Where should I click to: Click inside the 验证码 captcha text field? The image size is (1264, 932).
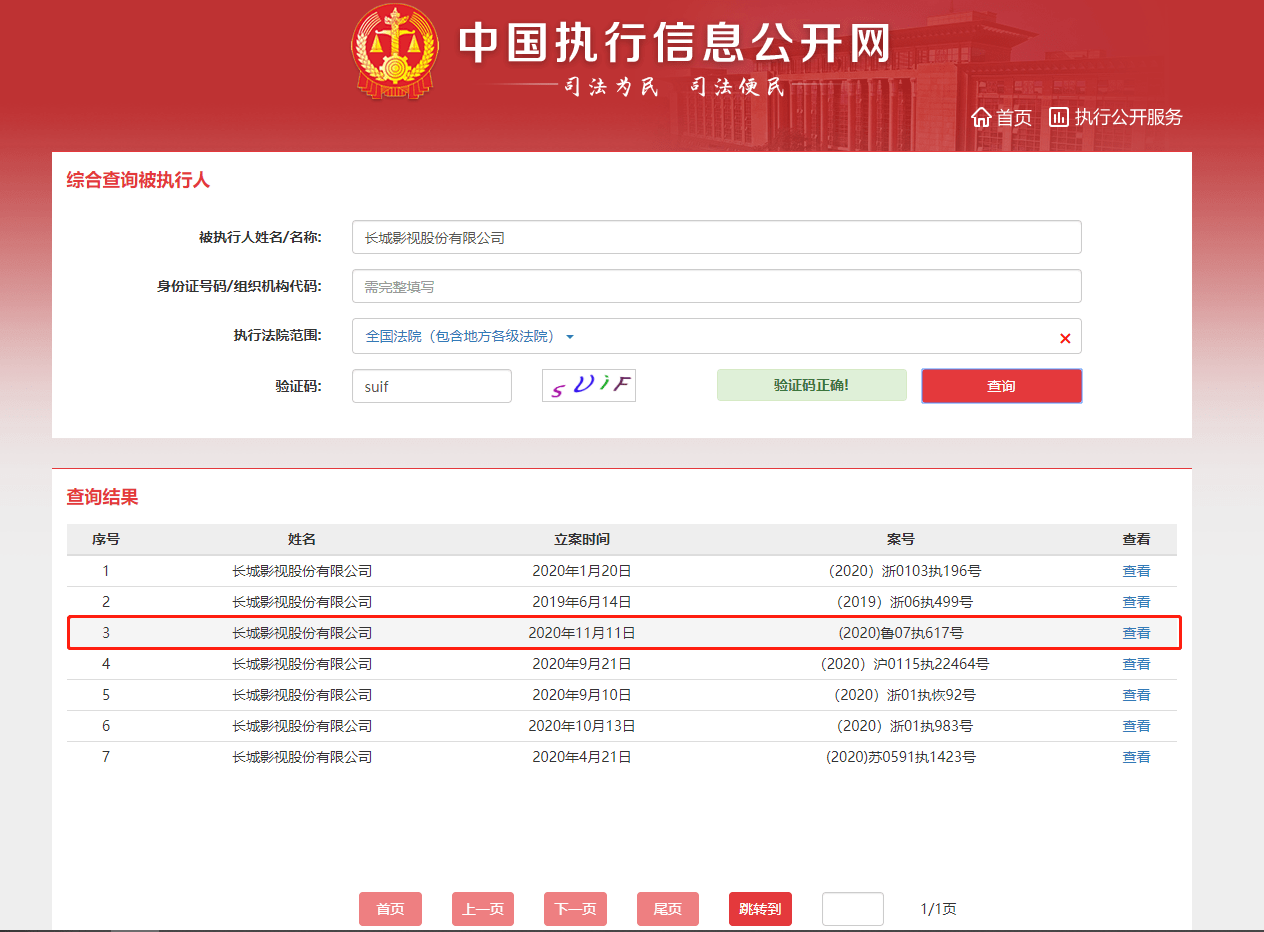[431, 385]
